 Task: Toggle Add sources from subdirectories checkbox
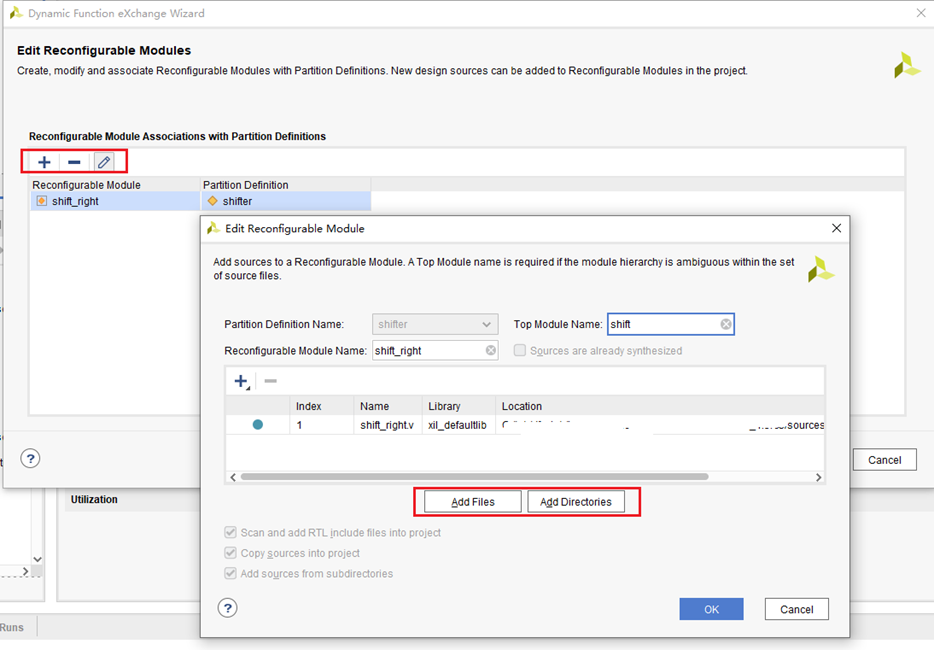[x=231, y=574]
